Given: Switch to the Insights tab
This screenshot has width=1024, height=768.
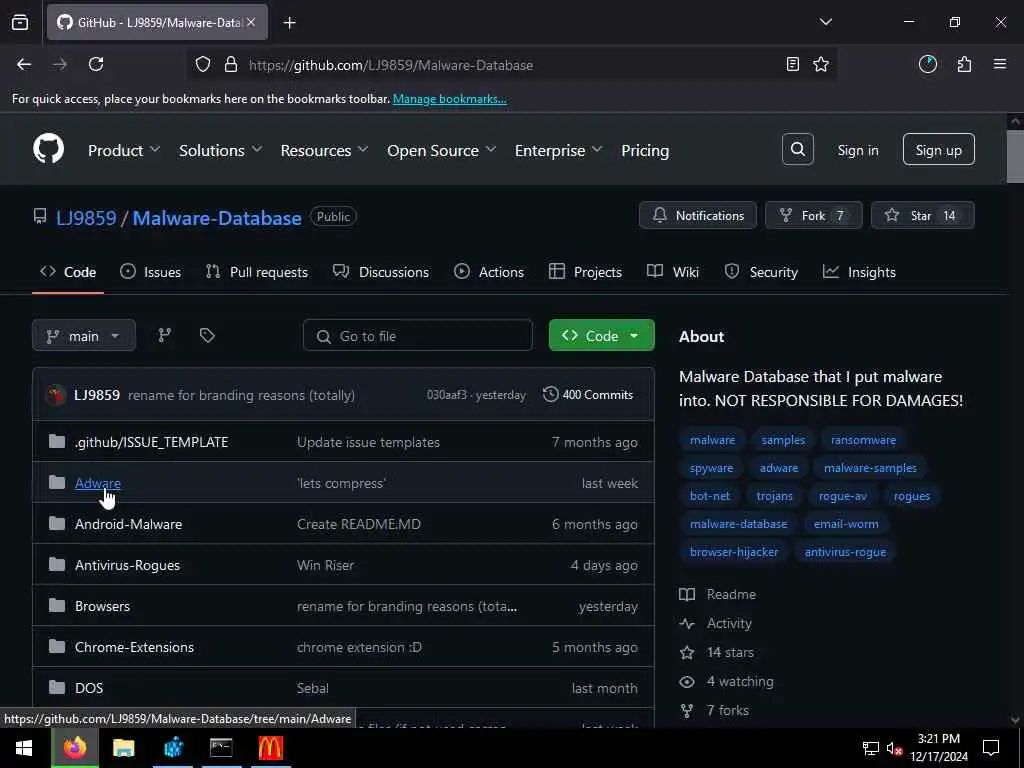Looking at the screenshot, I should coord(859,272).
